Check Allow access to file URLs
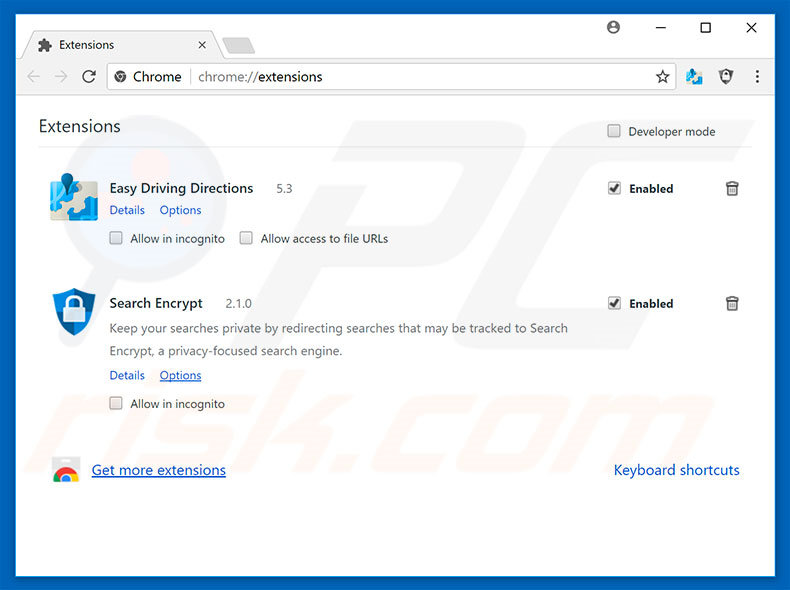Image resolution: width=790 pixels, height=590 pixels. pyautogui.click(x=246, y=238)
